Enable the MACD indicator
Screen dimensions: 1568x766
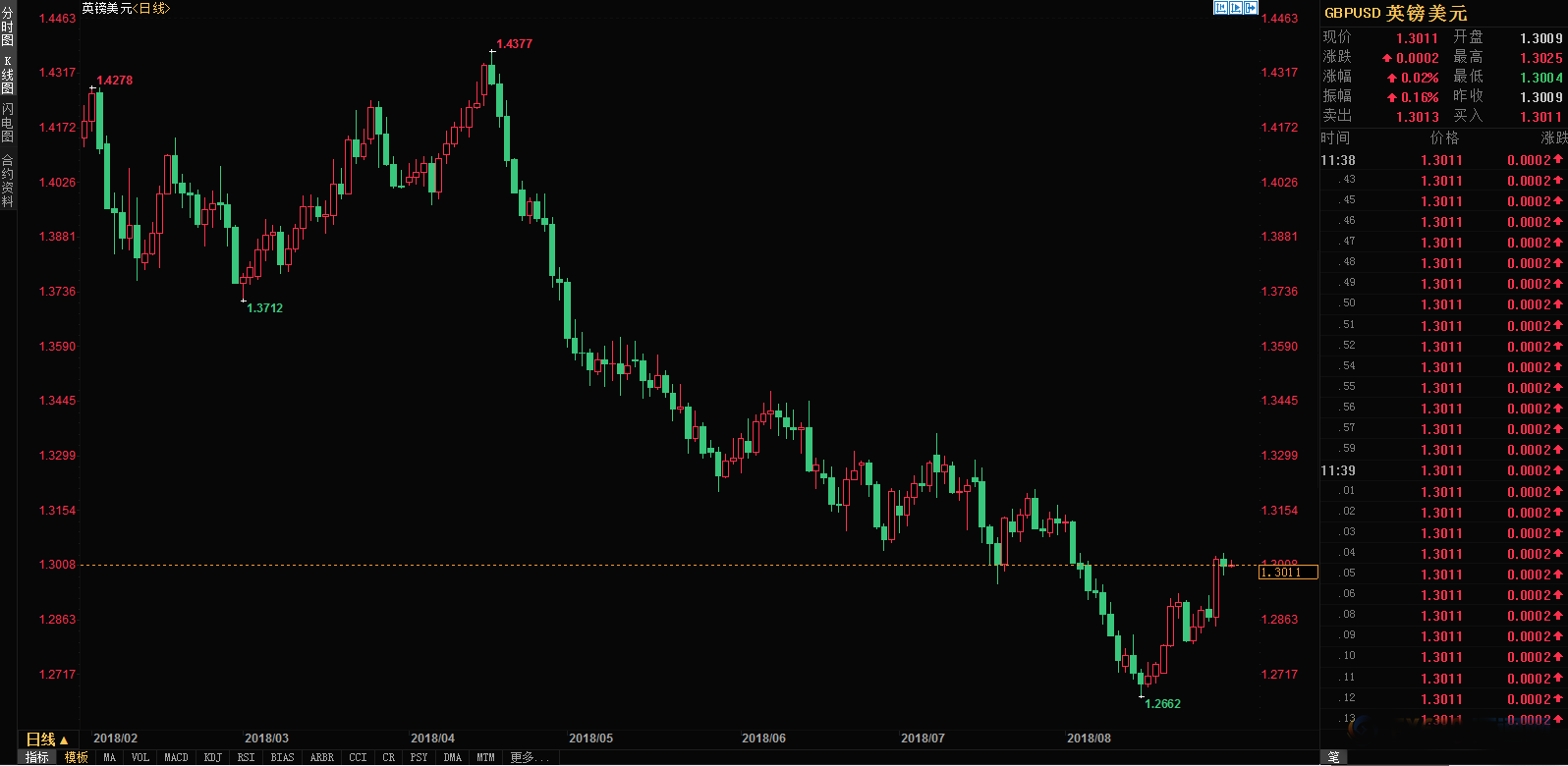(176, 757)
